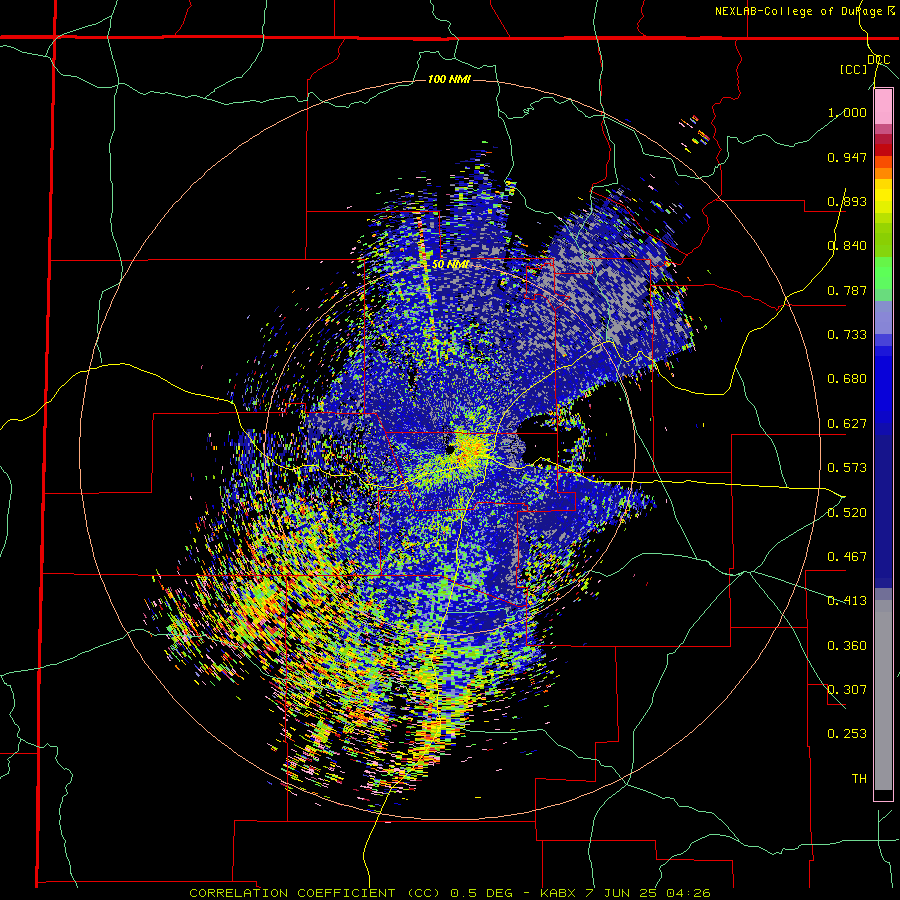
Task: Click the TH threshold label on legend
Action: (x=859, y=779)
